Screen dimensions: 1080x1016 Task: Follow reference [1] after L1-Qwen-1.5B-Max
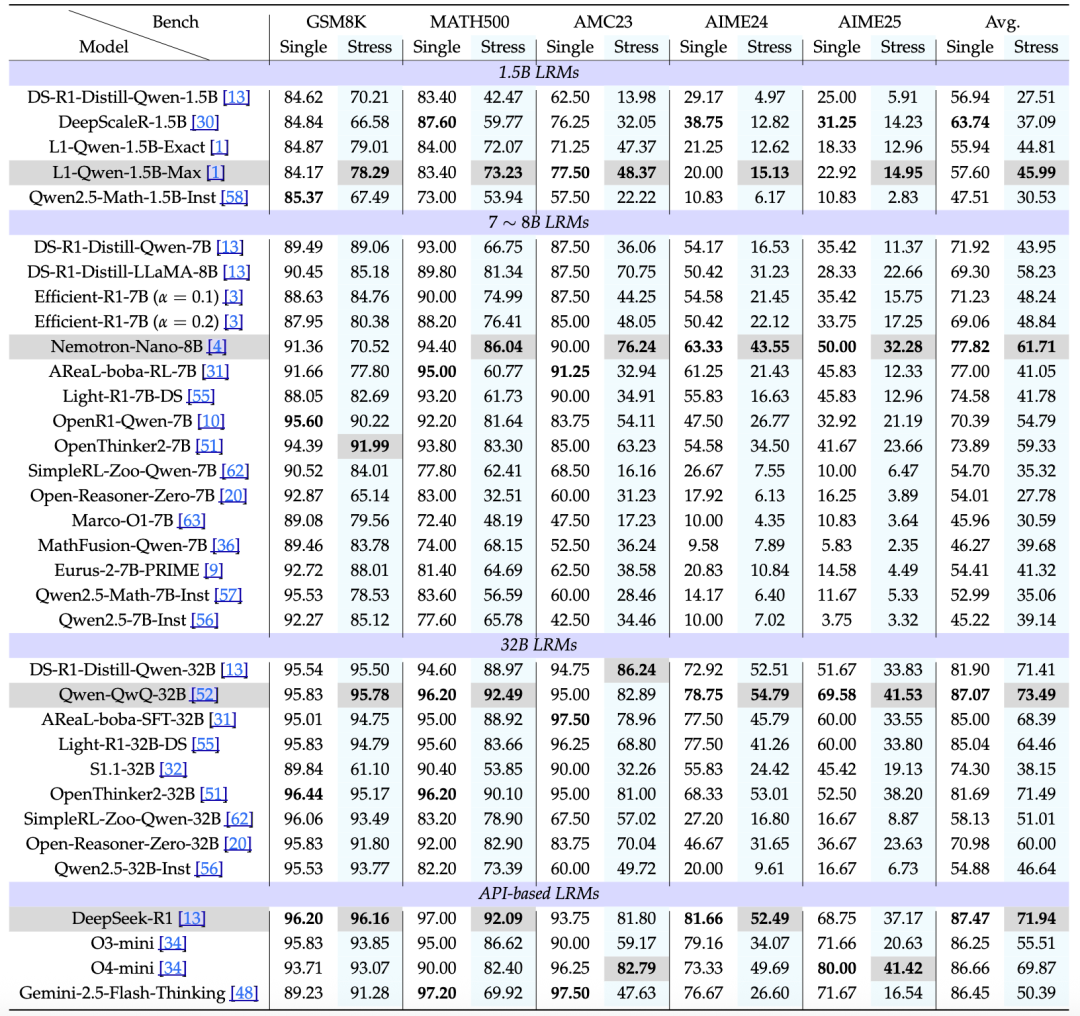click(216, 172)
